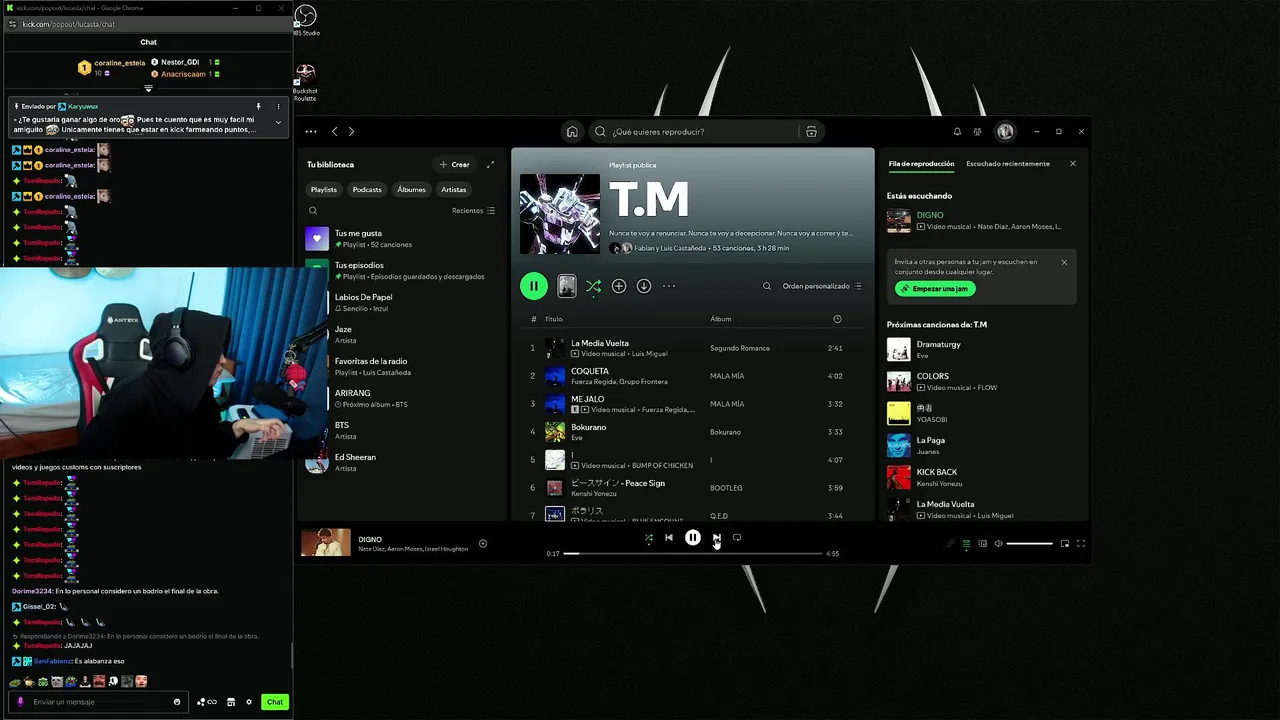
Task: Click the Crear button in library
Action: (x=454, y=164)
